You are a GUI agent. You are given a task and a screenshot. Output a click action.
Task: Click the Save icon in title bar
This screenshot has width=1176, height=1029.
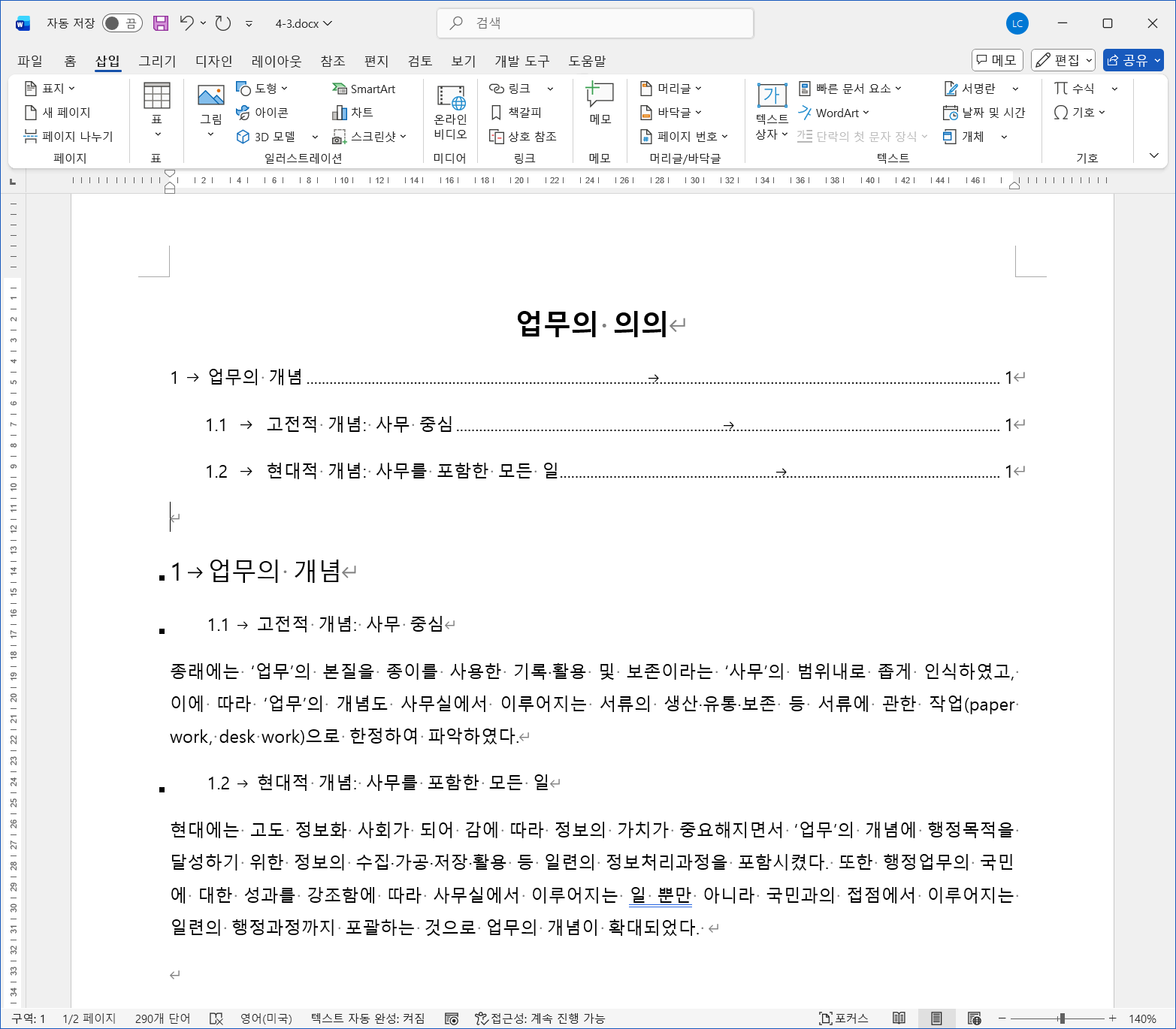click(x=161, y=23)
